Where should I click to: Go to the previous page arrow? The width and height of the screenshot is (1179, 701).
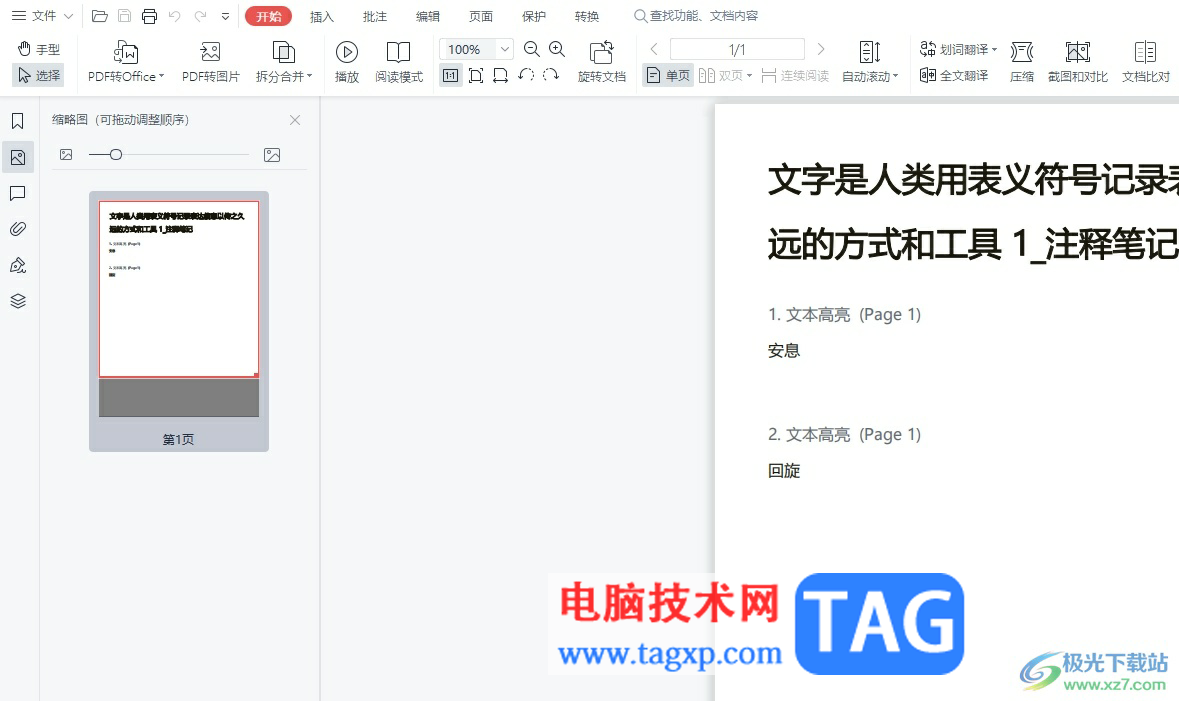coord(654,49)
